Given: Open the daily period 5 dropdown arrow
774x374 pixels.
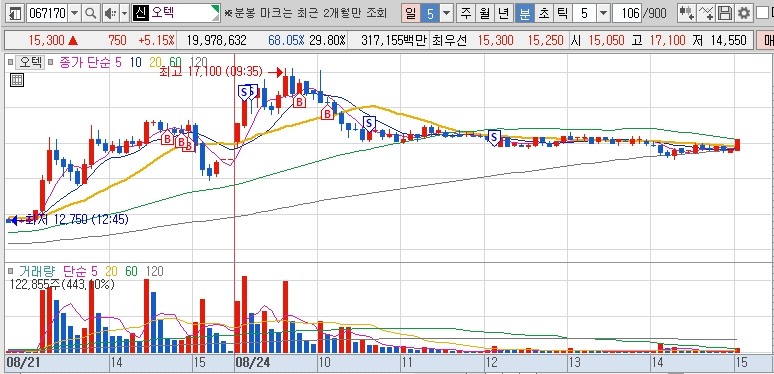Looking at the screenshot, I should tap(447, 13).
